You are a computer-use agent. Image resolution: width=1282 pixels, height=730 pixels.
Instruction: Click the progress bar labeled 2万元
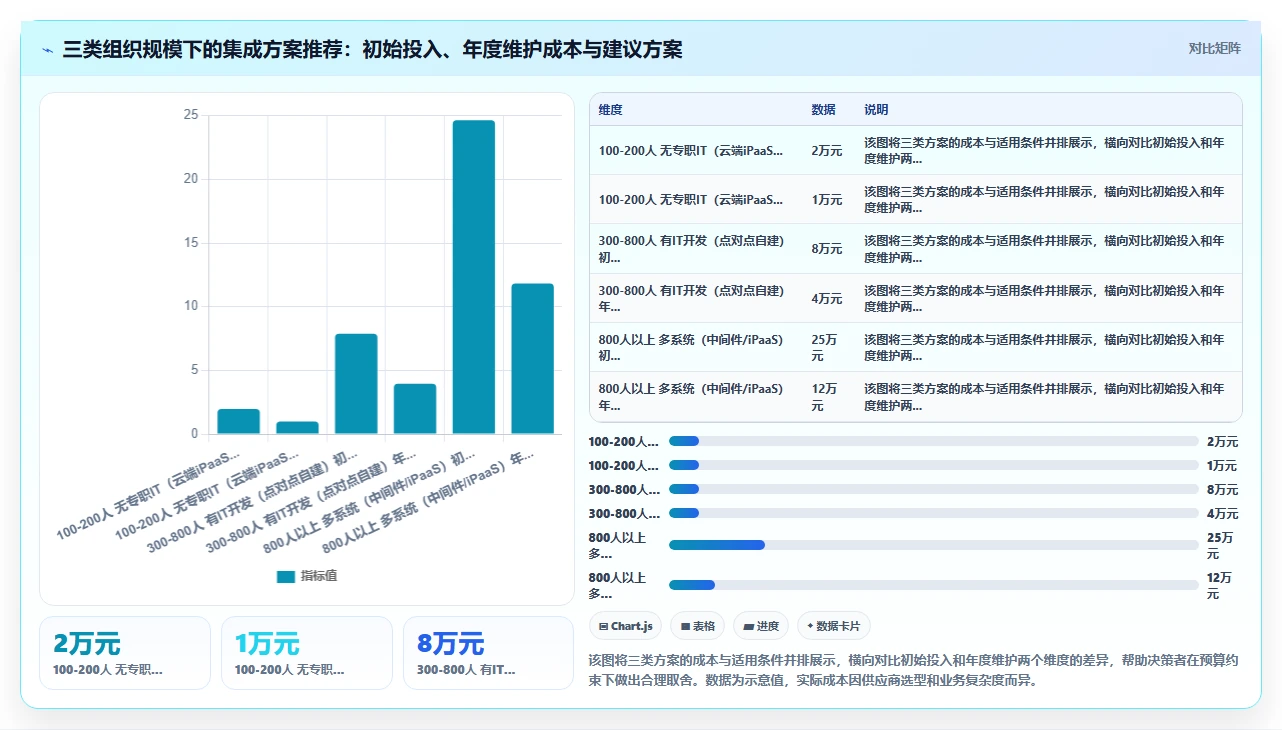[x=933, y=441]
